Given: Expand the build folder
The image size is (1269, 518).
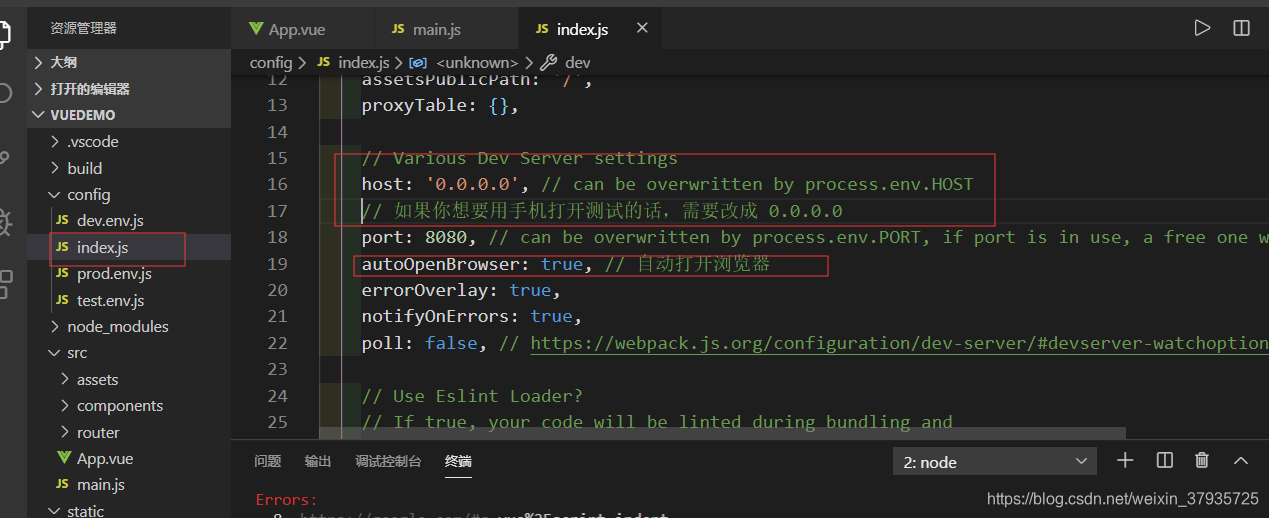Looking at the screenshot, I should [130, 168].
